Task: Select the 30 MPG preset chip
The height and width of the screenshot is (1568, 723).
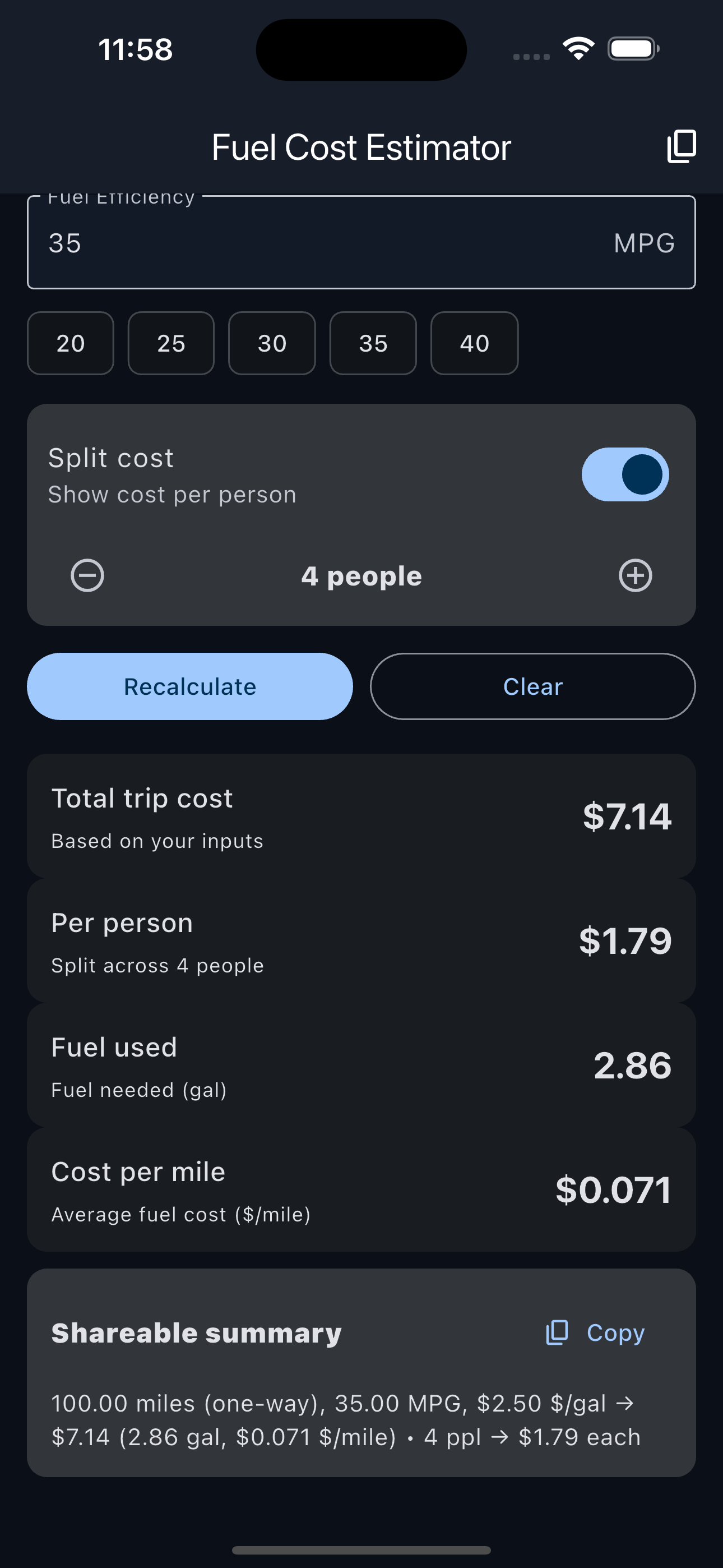Action: click(x=272, y=343)
